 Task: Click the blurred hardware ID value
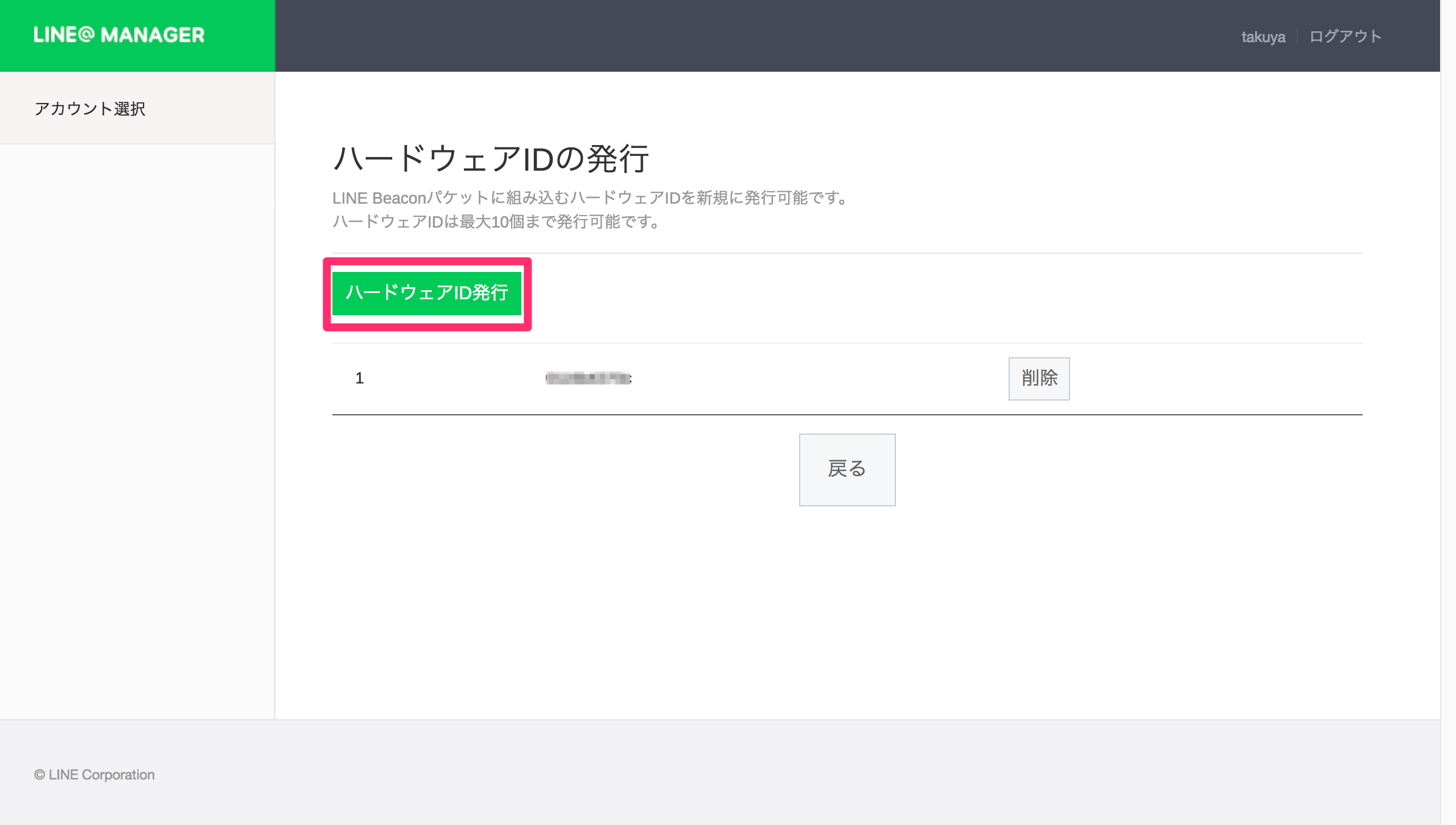pyautogui.click(x=588, y=378)
